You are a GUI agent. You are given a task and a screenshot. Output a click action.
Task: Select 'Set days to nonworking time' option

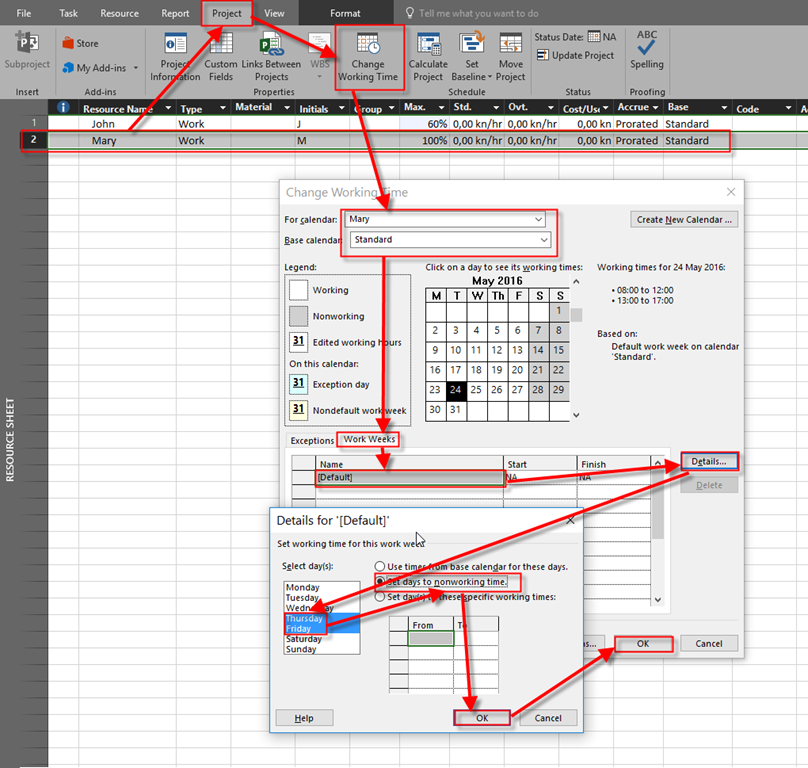380,582
